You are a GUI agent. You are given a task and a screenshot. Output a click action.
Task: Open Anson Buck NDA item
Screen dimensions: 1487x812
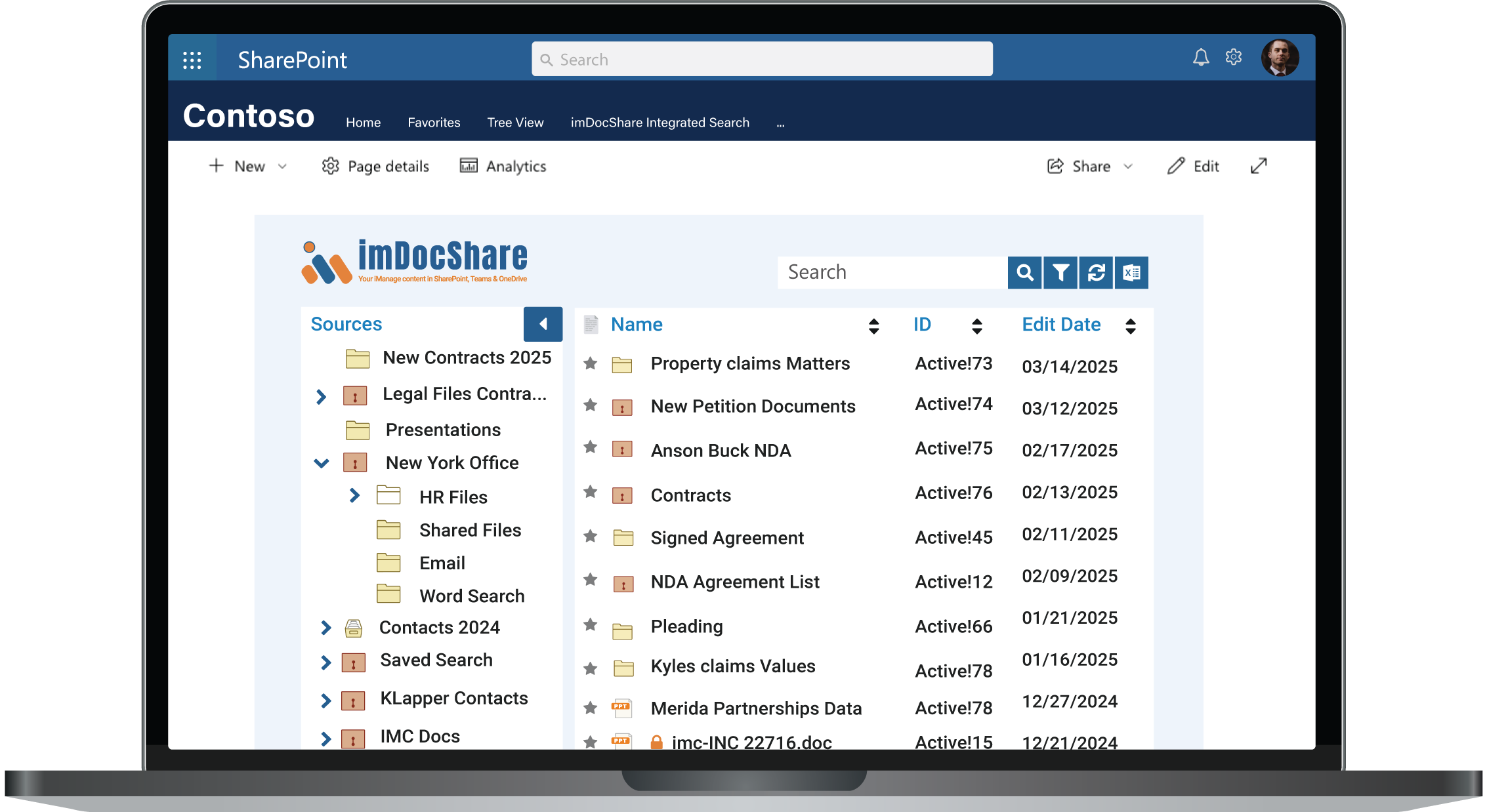[x=721, y=451]
